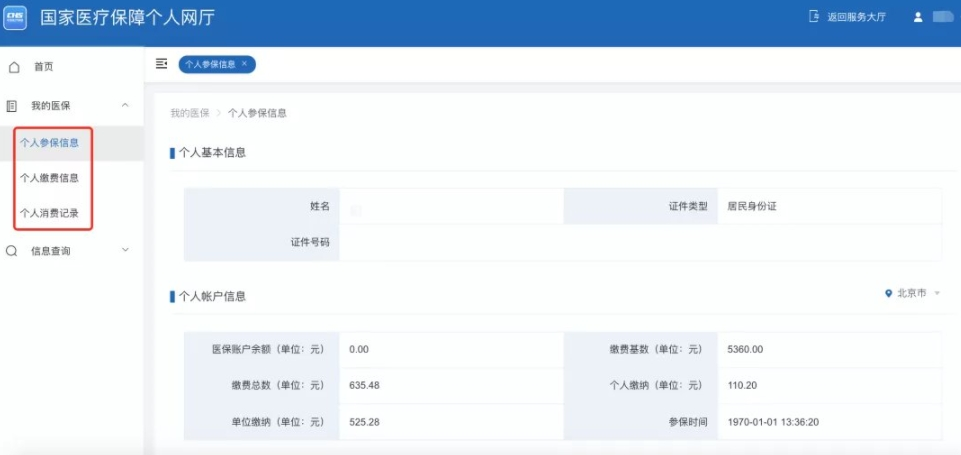Viewport: 961px width, 455px height.
Task: Click the 单位缴纳 label
Action: (278, 422)
